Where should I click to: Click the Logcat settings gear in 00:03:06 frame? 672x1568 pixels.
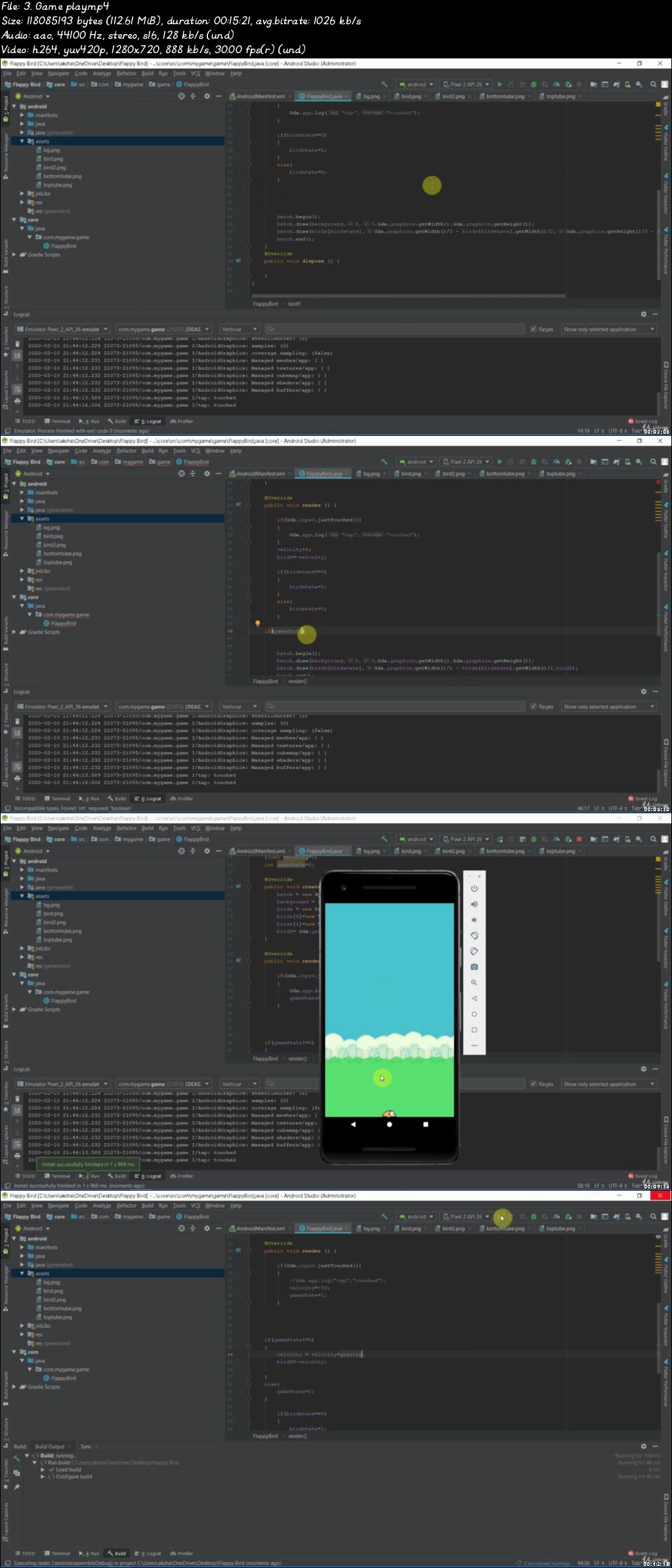(x=644, y=314)
